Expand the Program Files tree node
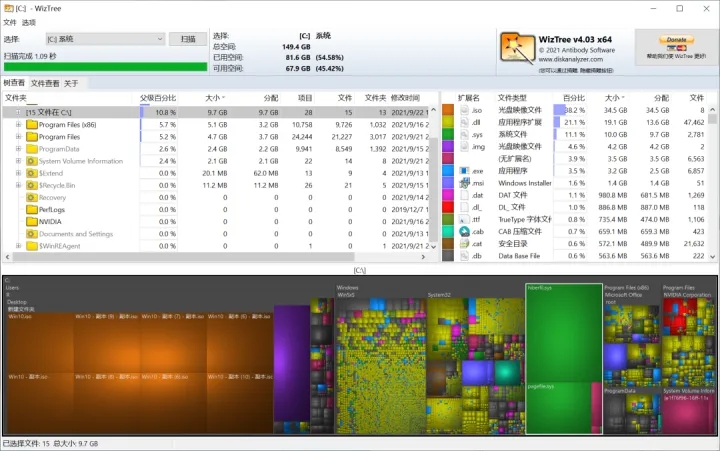 pyautogui.click(x=18, y=137)
